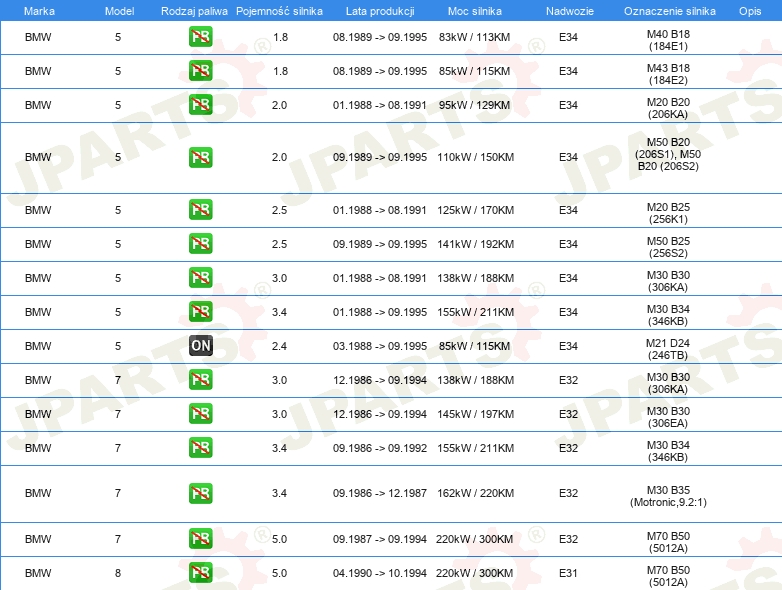Image resolution: width=782 pixels, height=590 pixels.
Task: Click the diesel ON icon in the M21 D24 row
Action: (x=200, y=346)
